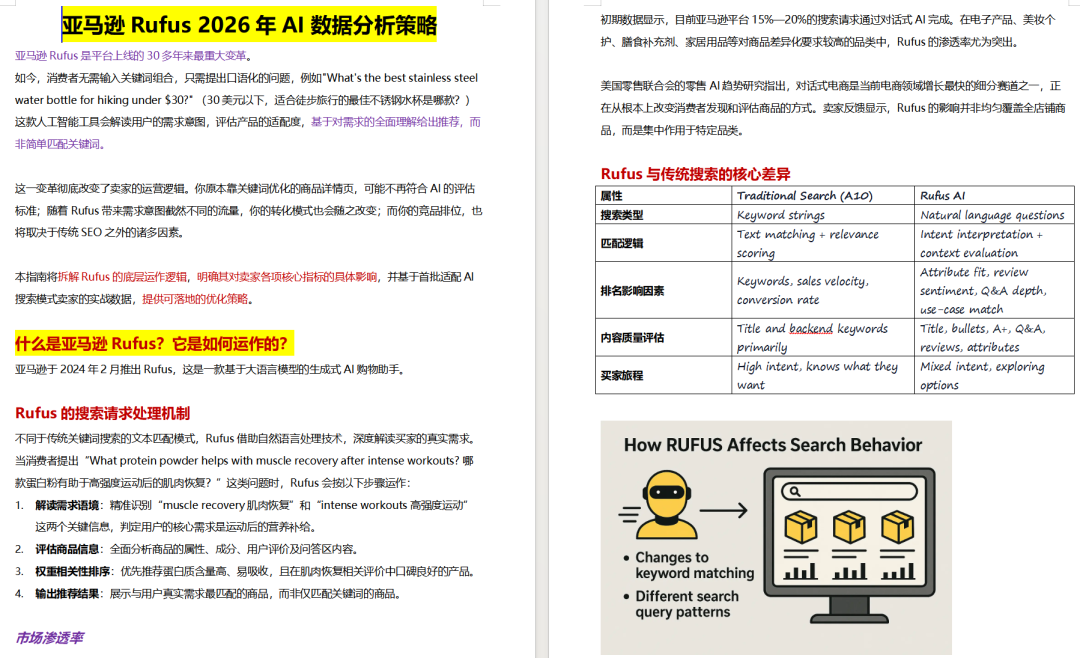Click the leftmost product box icon on monitor
This screenshot has height=658, width=1080.
[801, 527]
